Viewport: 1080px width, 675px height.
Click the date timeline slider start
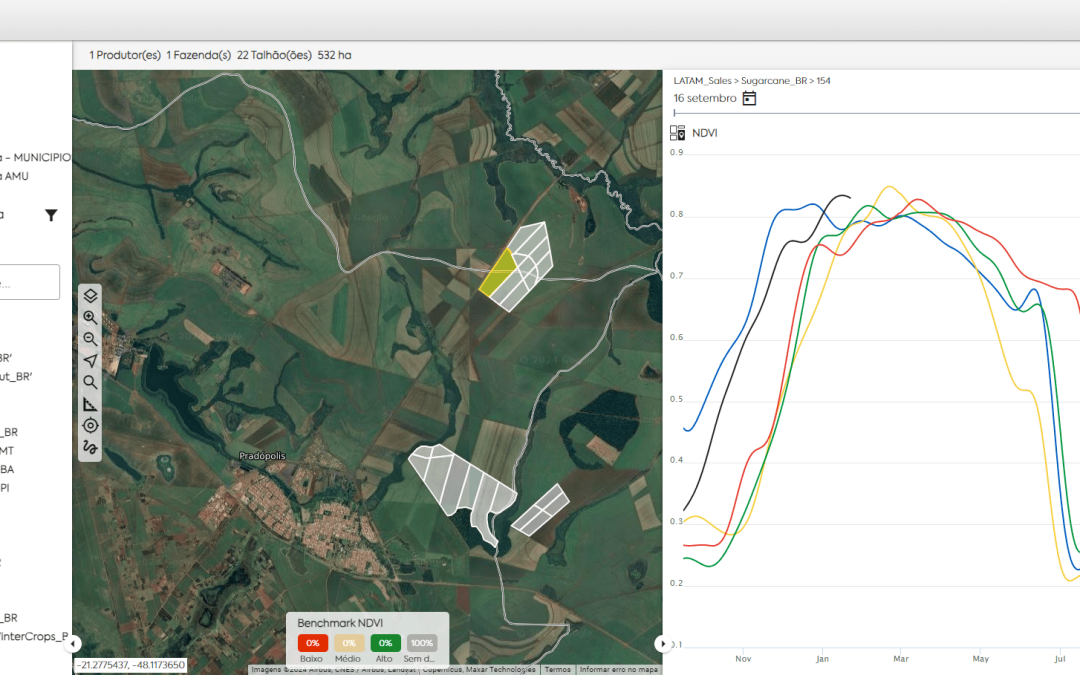[x=675, y=114]
